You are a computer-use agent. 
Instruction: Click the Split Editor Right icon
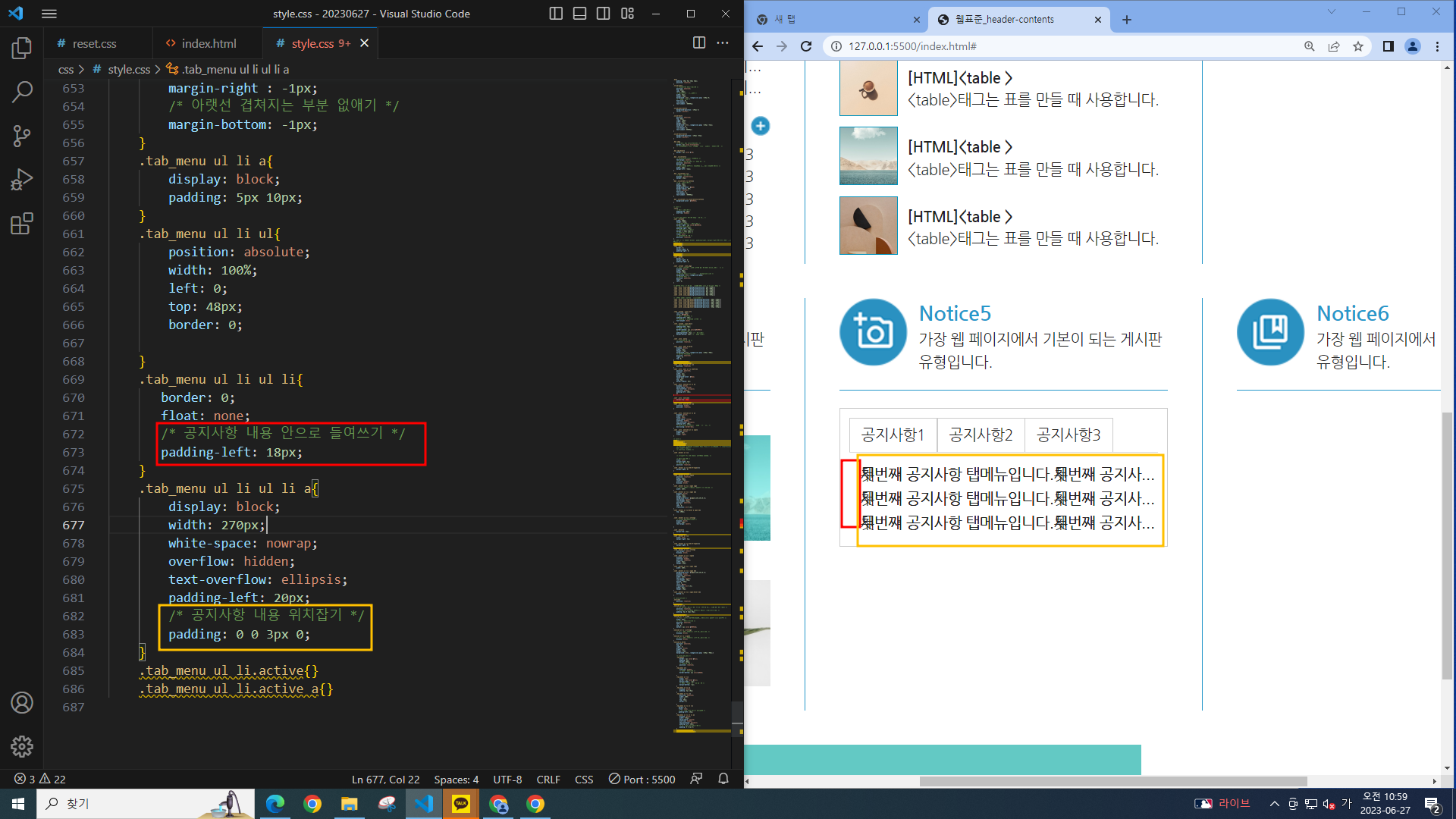(x=699, y=43)
